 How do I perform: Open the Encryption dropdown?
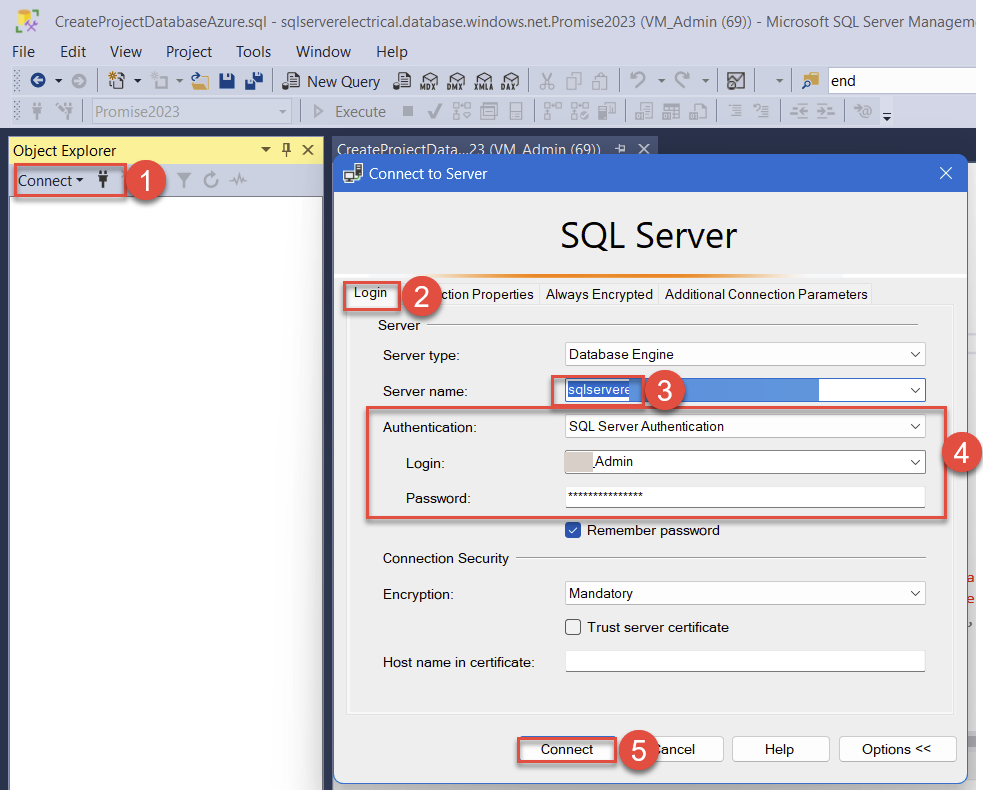(915, 593)
